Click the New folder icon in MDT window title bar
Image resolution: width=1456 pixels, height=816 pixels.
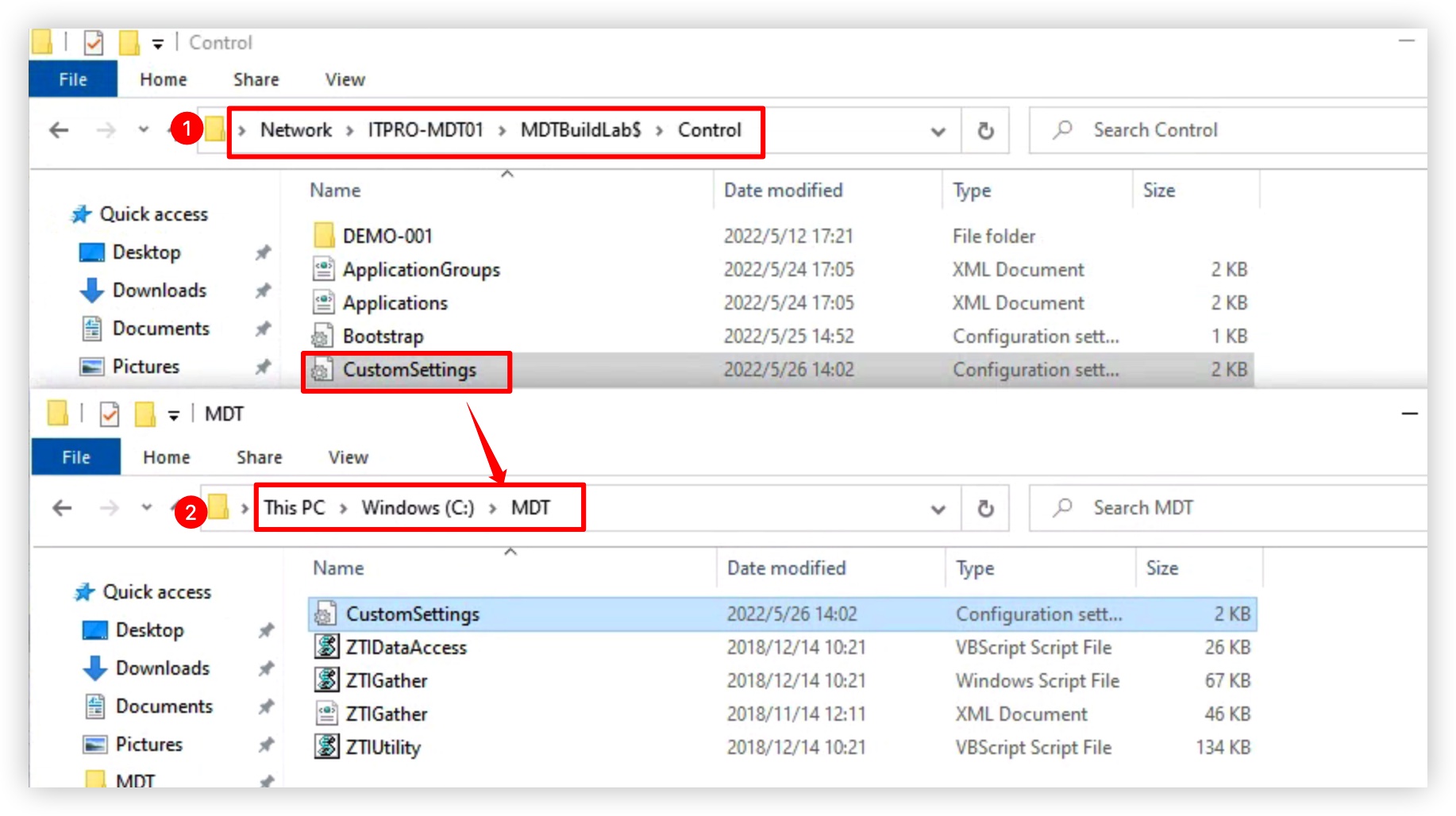[x=144, y=414]
